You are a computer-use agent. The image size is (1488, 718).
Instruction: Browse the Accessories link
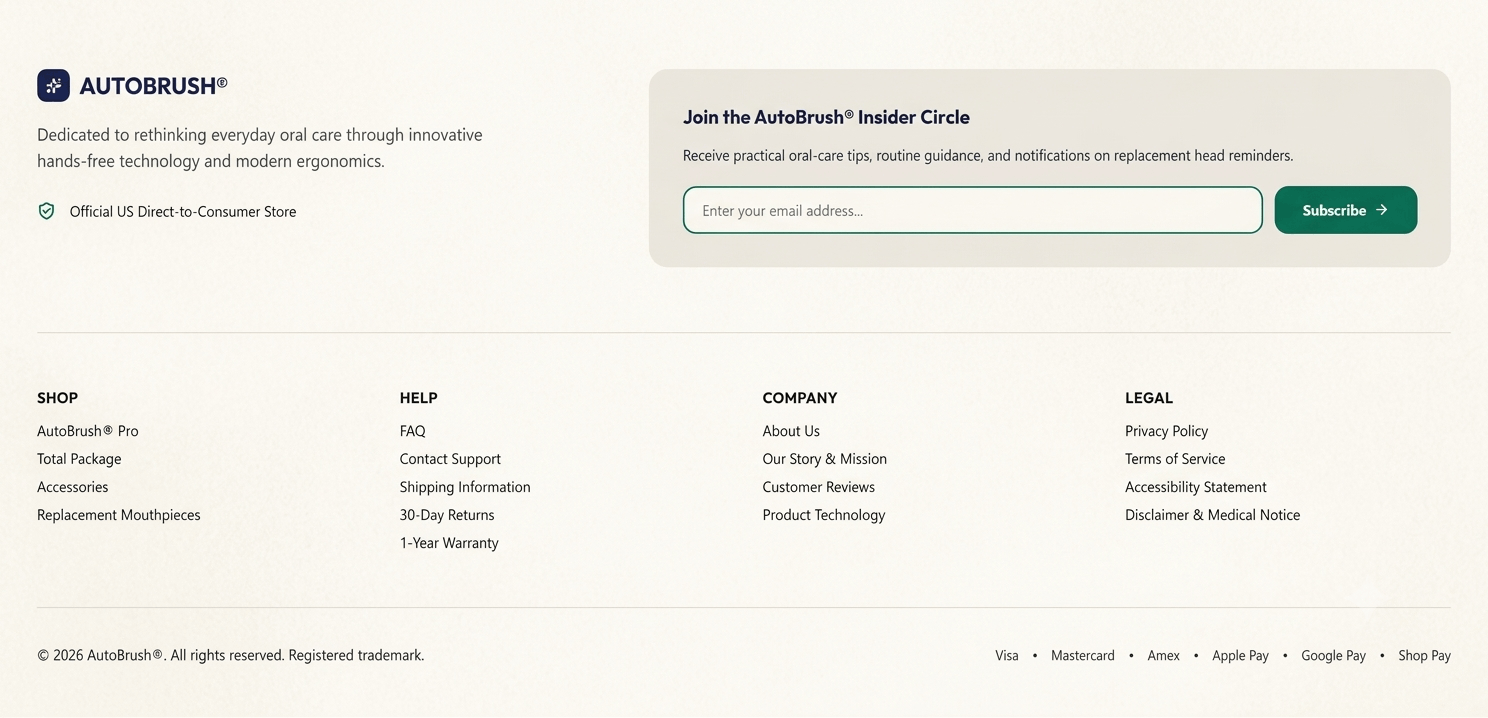click(x=73, y=487)
